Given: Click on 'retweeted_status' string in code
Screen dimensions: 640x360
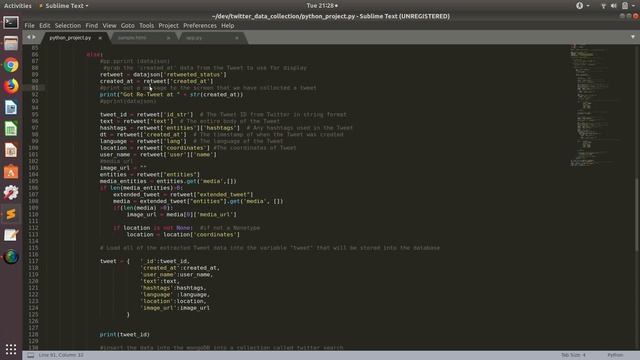Looking at the screenshot, I should (193, 75).
